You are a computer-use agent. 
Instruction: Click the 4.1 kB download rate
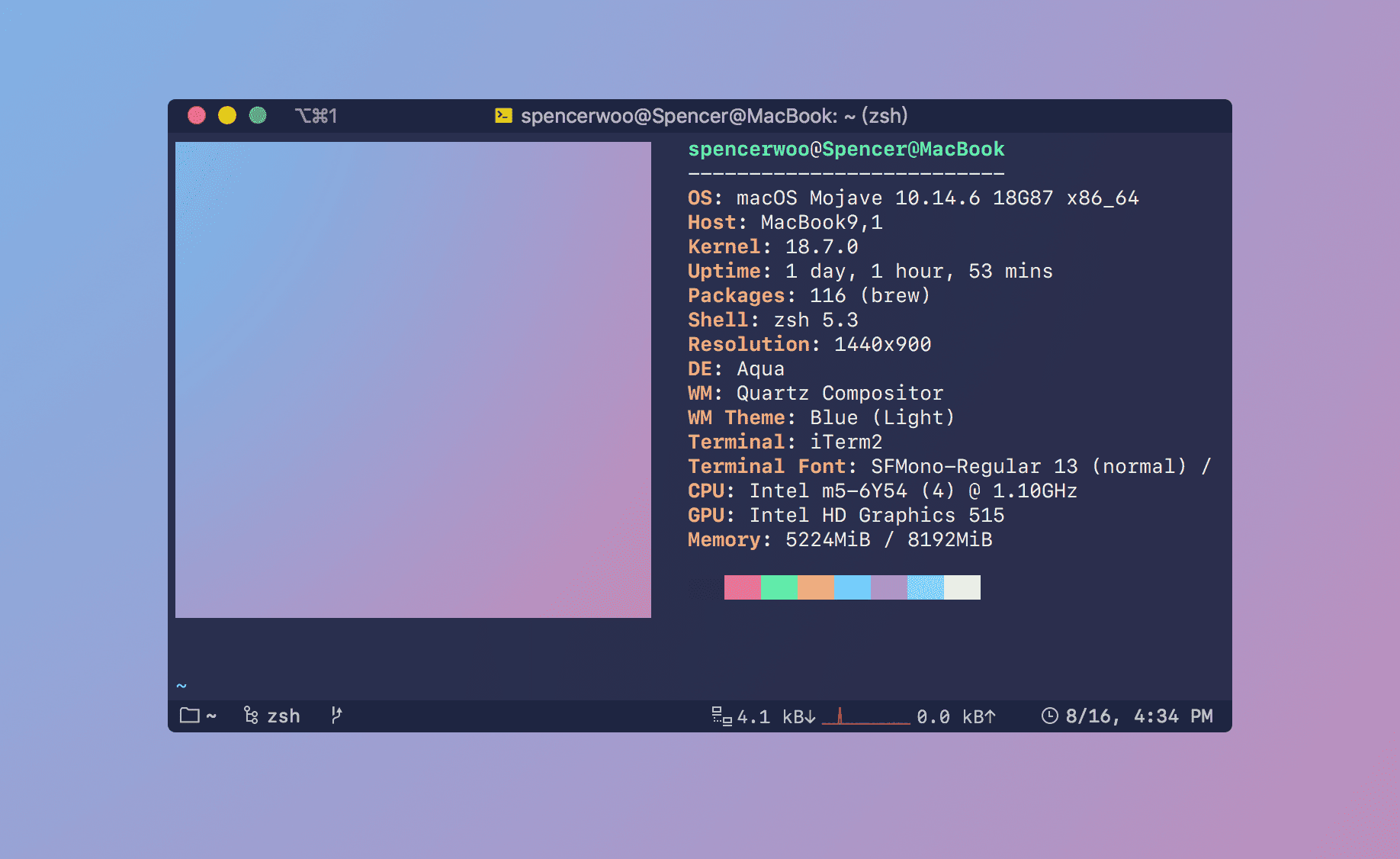coord(776,716)
